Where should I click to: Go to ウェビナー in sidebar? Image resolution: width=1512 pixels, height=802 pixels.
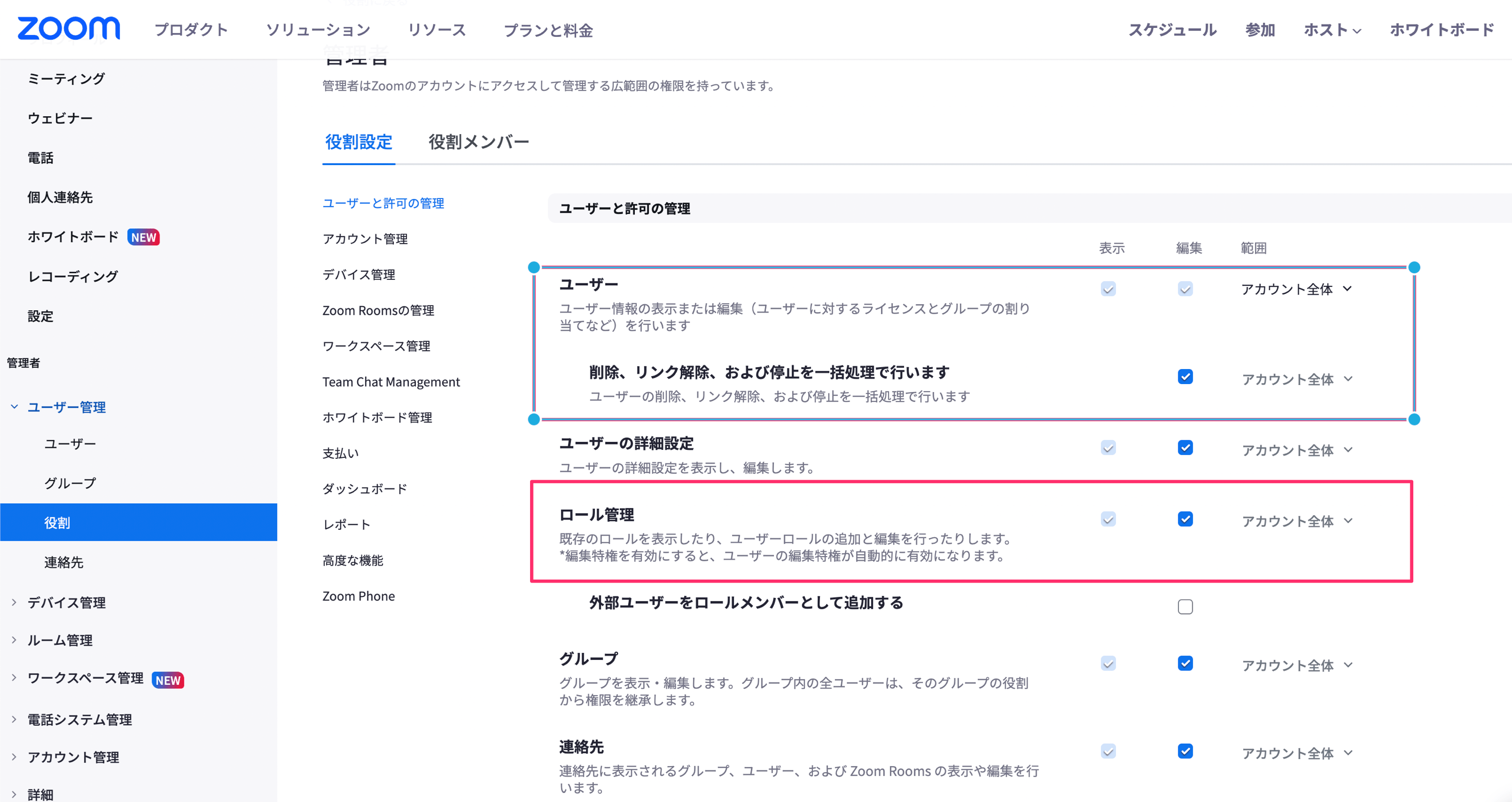coord(60,118)
